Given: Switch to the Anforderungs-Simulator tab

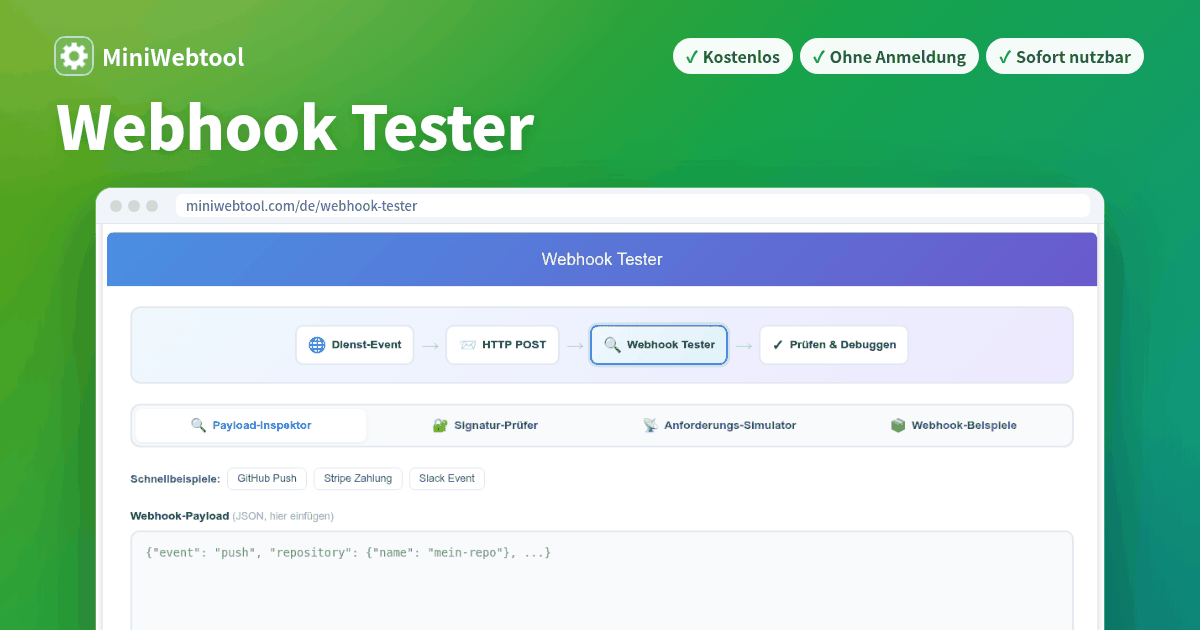Looking at the screenshot, I should pos(719,425).
